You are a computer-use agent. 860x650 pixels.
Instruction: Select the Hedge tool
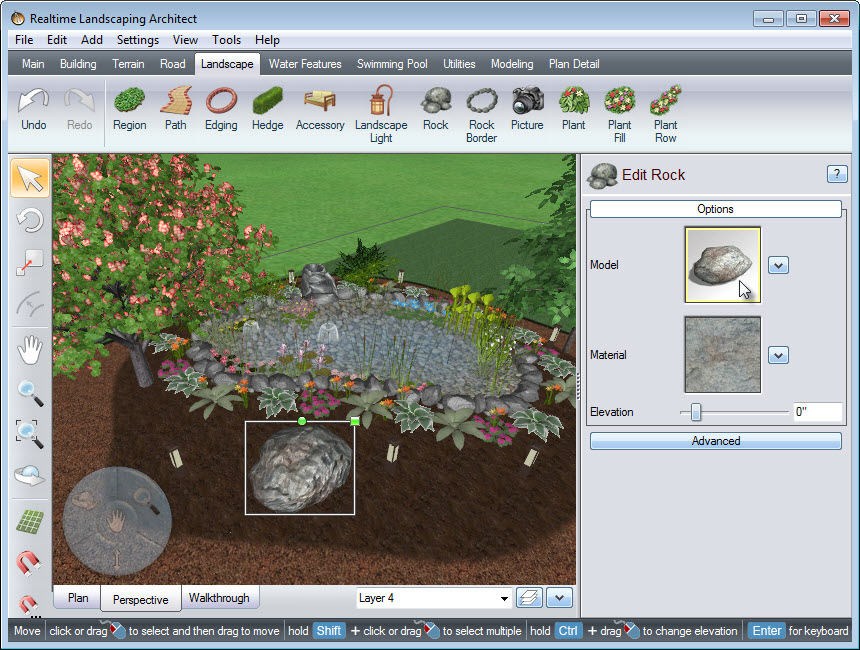[268, 109]
